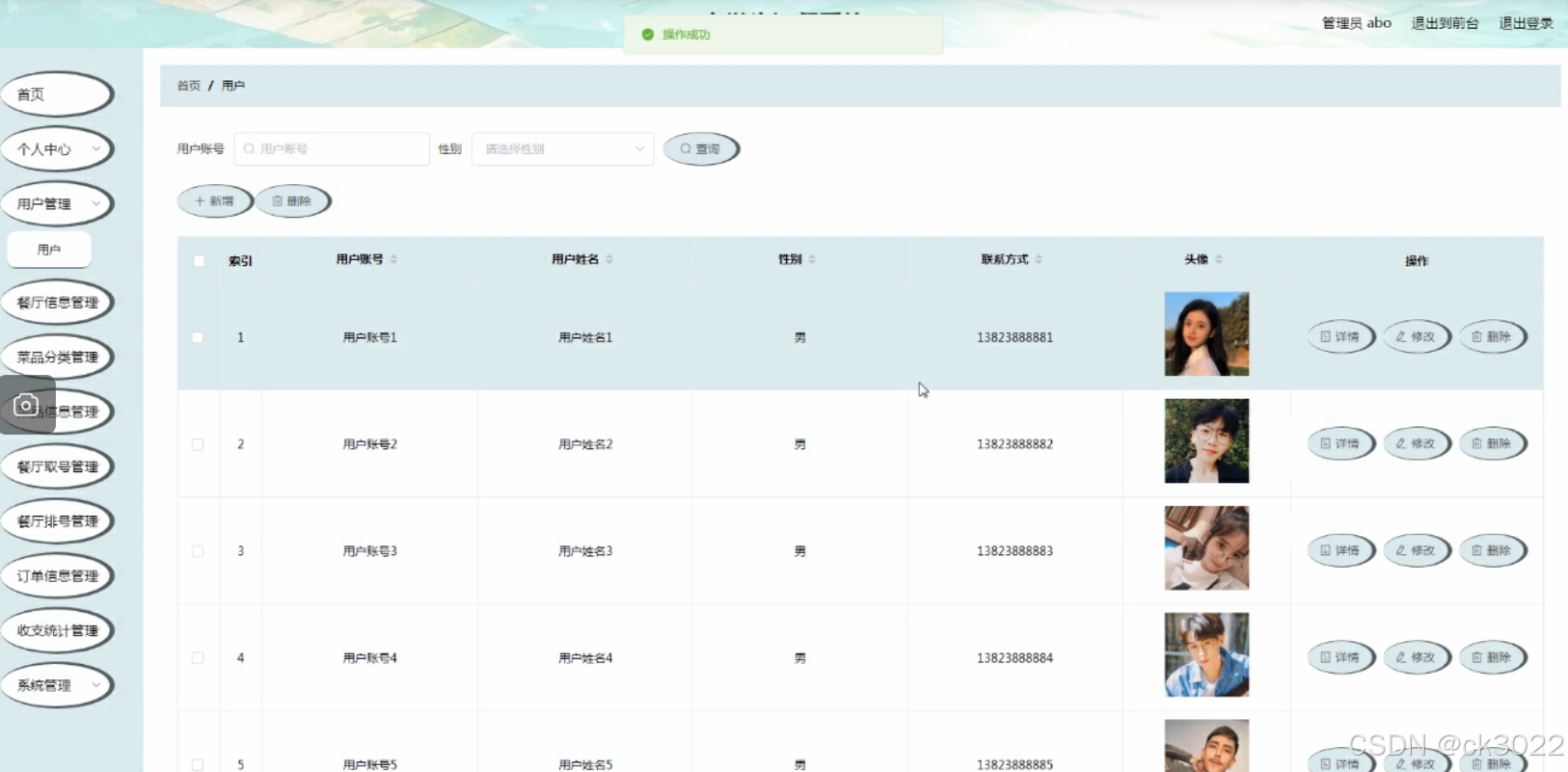This screenshot has width=1568, height=772.
Task: Collapse the 用户管理 sidebar menu
Action: 57,204
